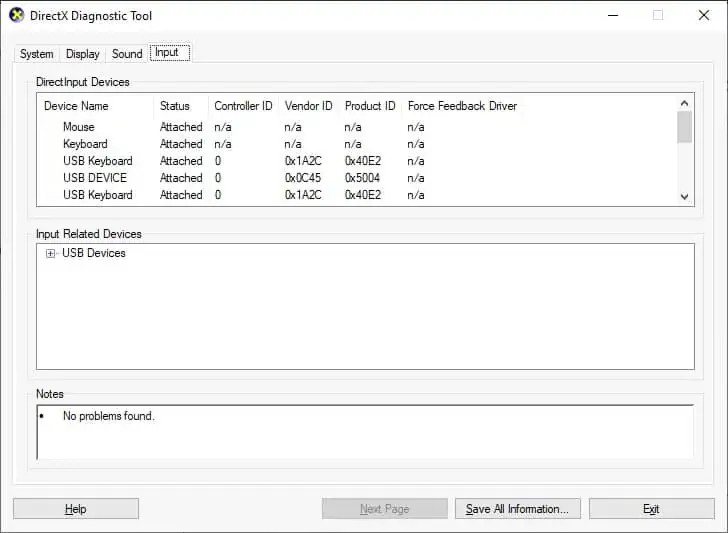
Task: Click Save All Information button
Action: [x=518, y=509]
